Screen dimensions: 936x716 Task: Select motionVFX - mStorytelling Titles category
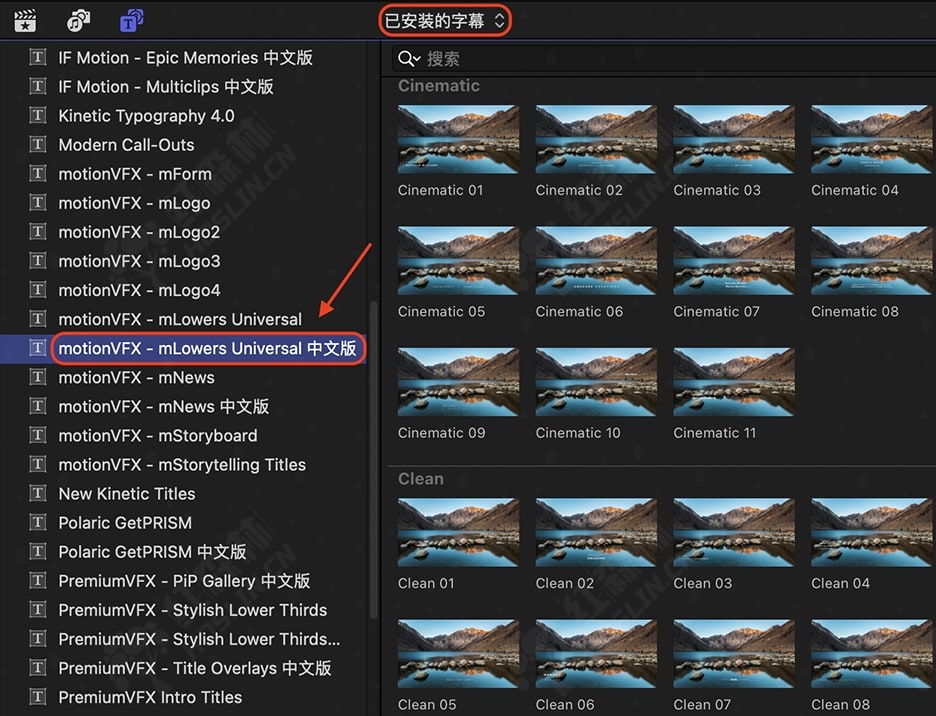[x=182, y=465]
